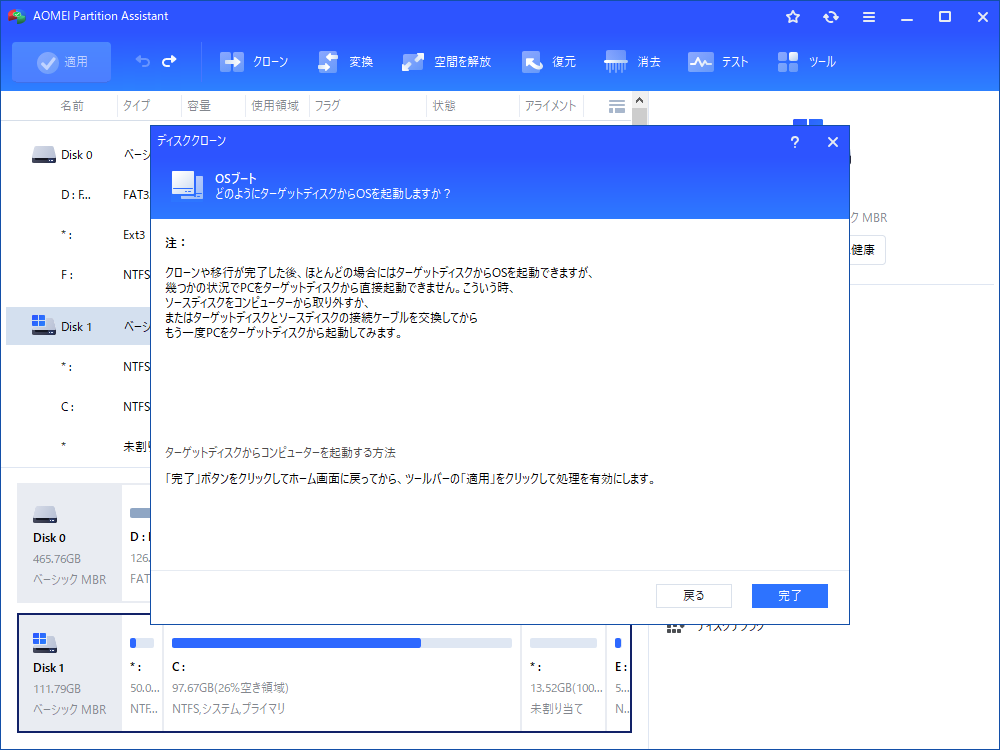
Task: Click the star favorite icon in the title bar
Action: click(793, 17)
